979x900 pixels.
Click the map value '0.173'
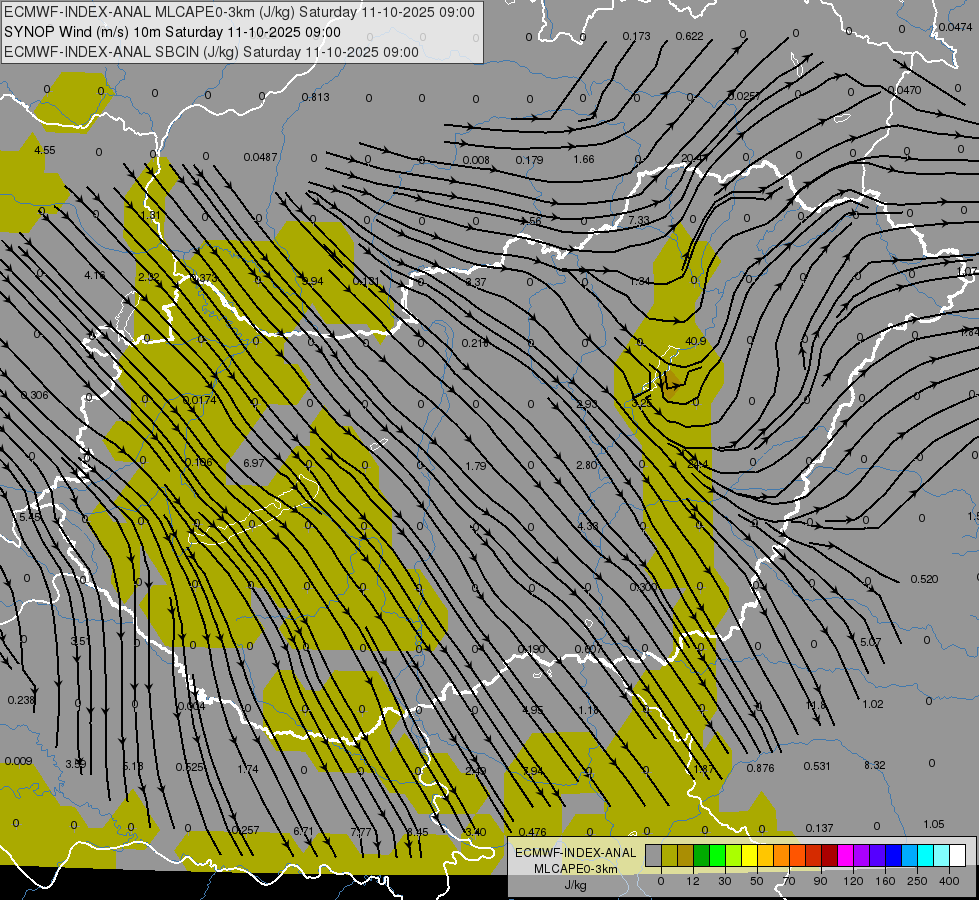[636, 36]
